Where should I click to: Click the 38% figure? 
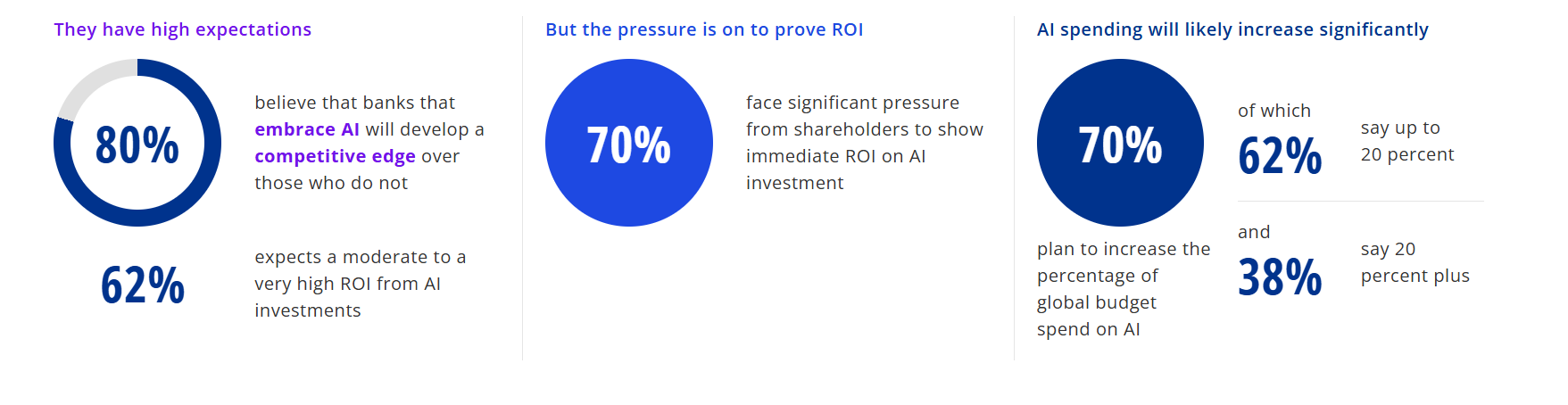(1280, 277)
